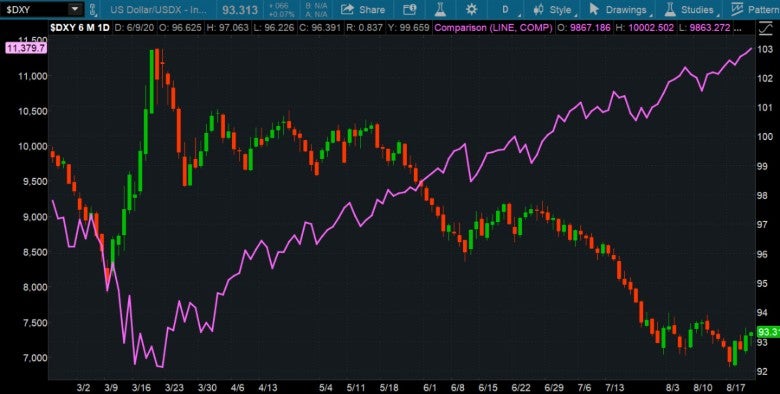Screen dimensions: 780x394
Task: Click the H: 97.063 high value
Action: tap(227, 28)
